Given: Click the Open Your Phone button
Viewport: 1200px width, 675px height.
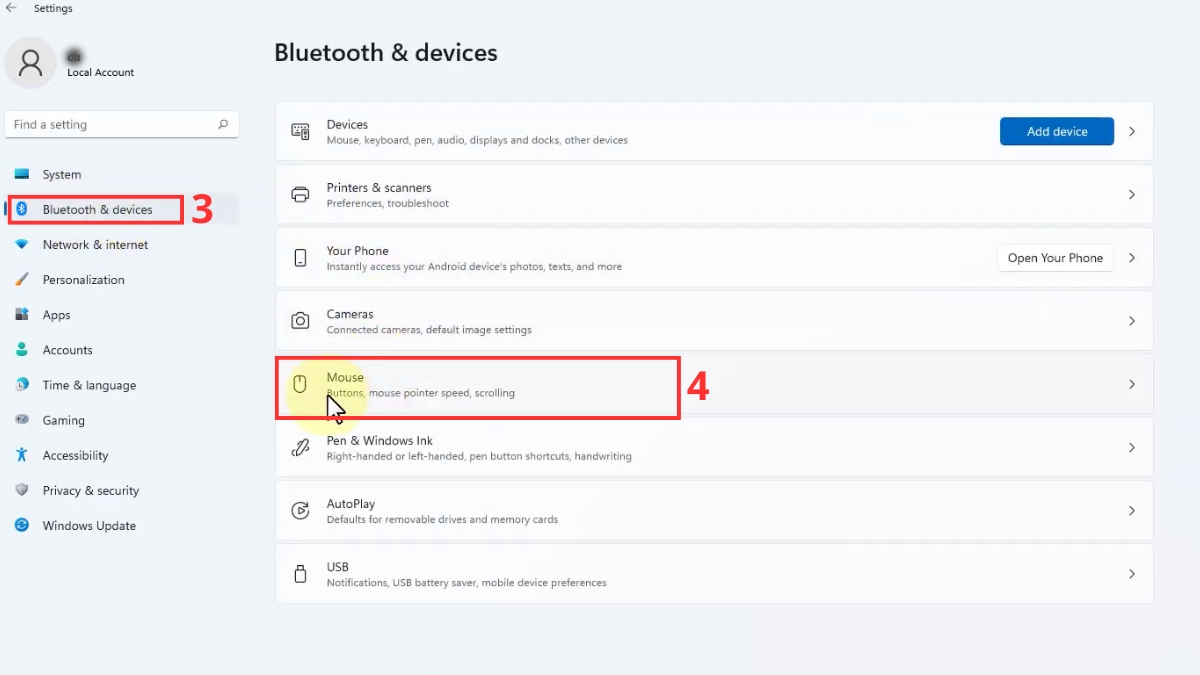Looking at the screenshot, I should click(x=1055, y=257).
